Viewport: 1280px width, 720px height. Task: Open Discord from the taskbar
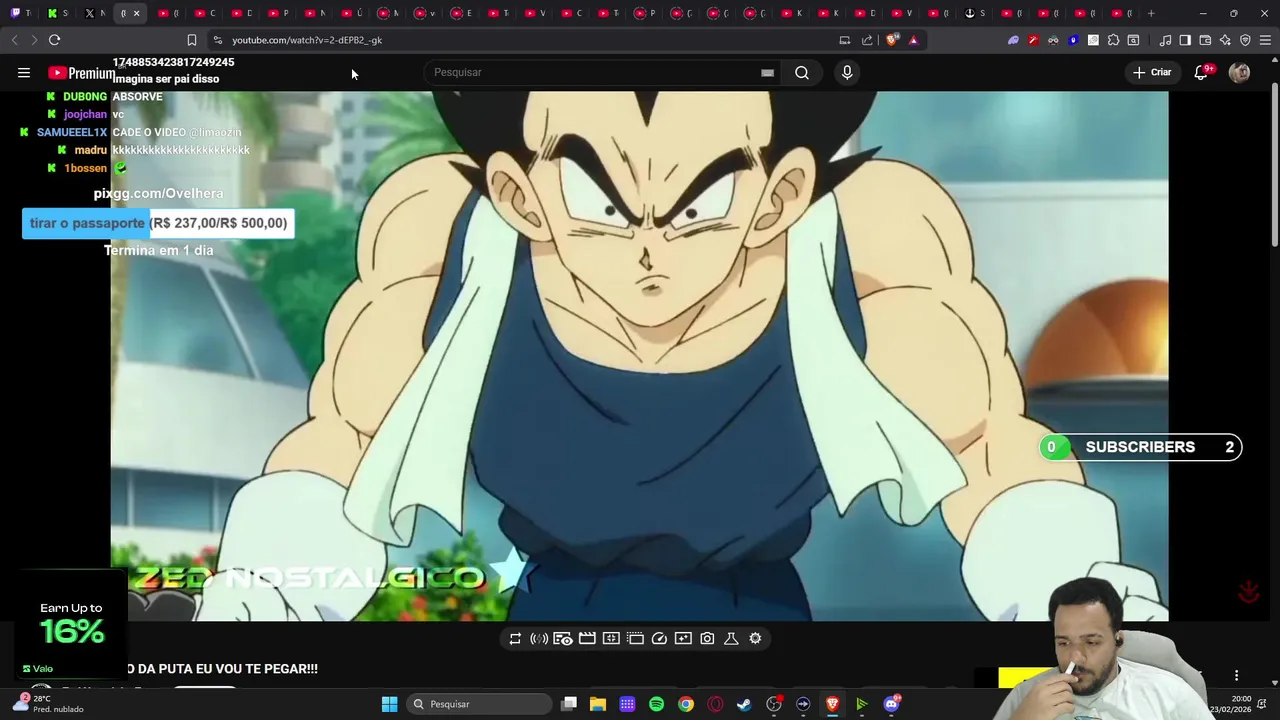tap(891, 704)
